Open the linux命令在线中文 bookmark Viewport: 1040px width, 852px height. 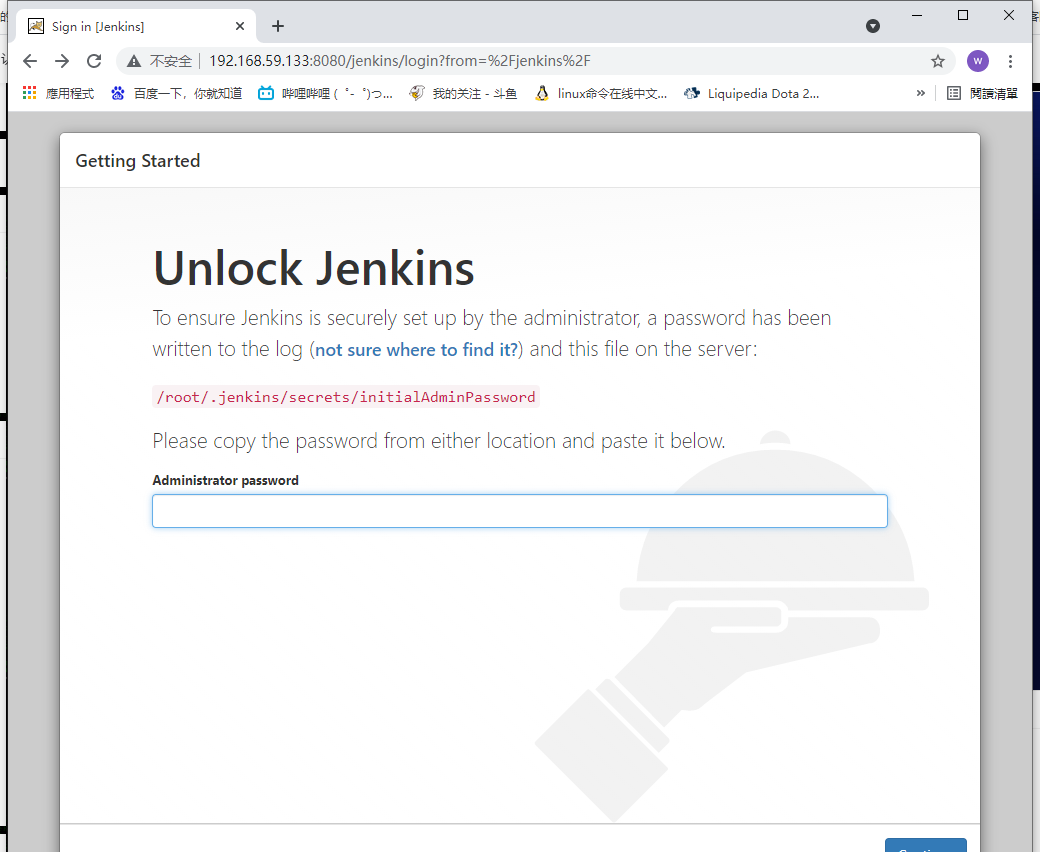coord(600,93)
